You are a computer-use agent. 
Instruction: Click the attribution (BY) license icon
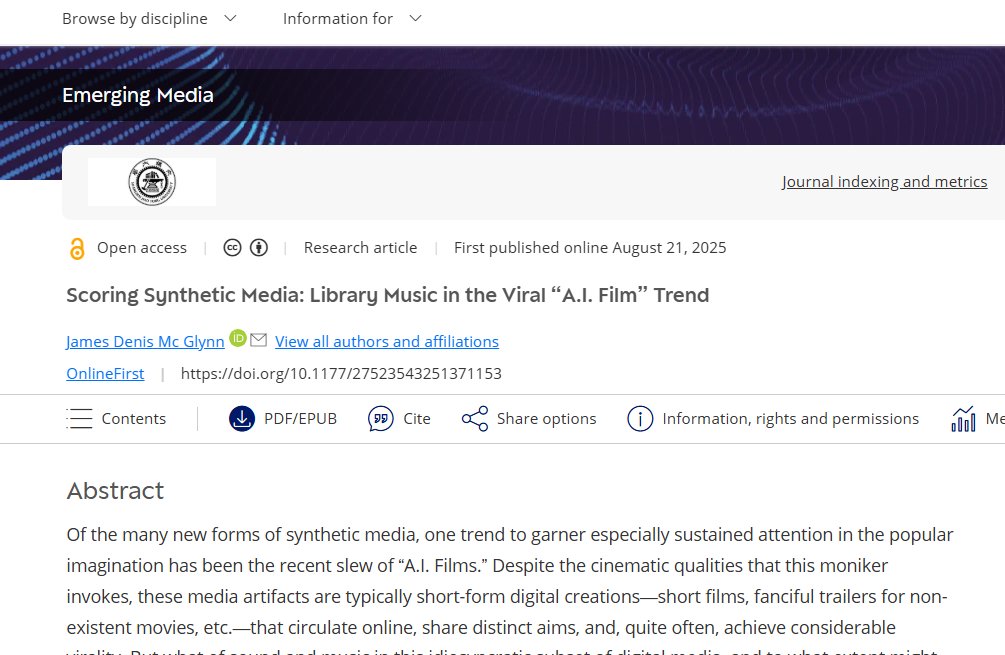coord(258,247)
